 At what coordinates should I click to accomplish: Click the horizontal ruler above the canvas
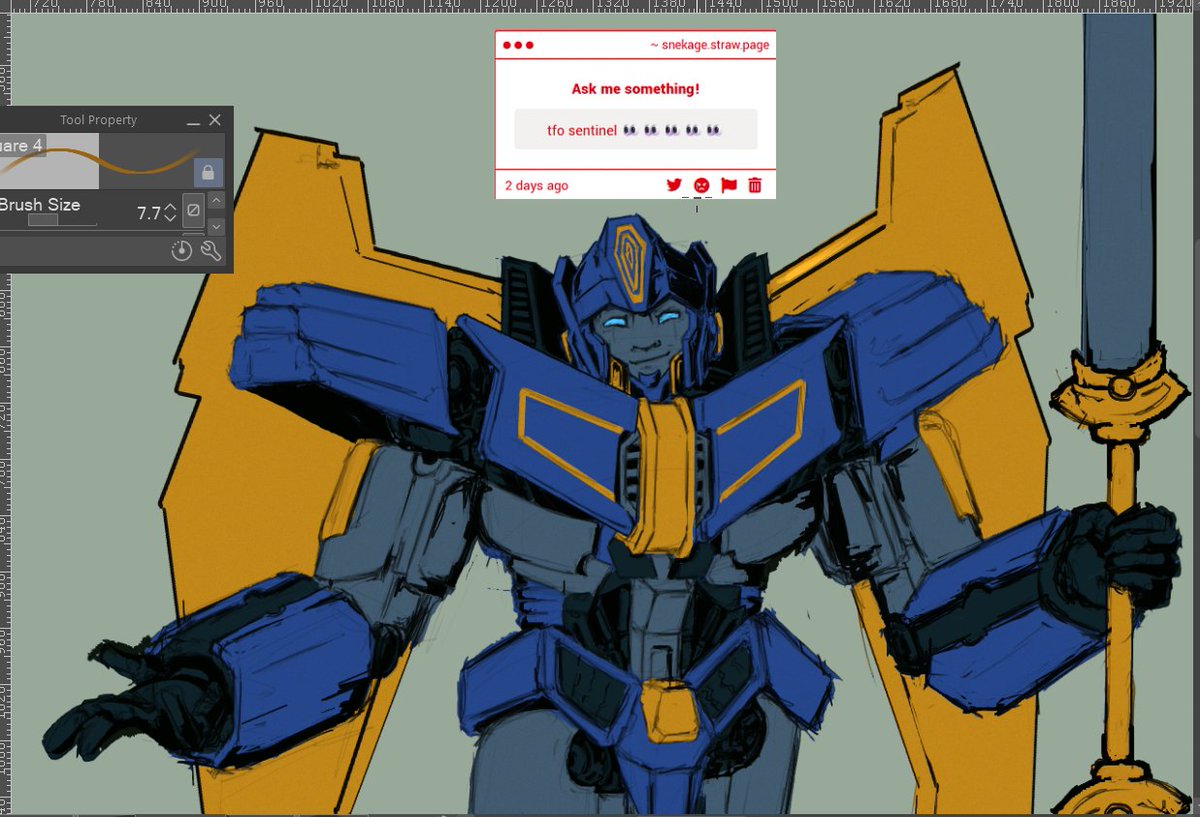pos(600,5)
